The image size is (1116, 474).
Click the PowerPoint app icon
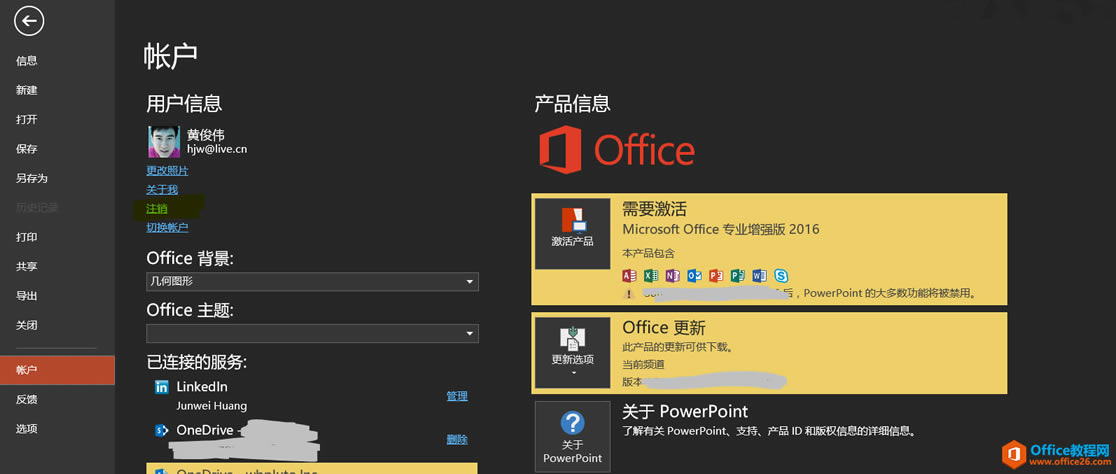716,275
